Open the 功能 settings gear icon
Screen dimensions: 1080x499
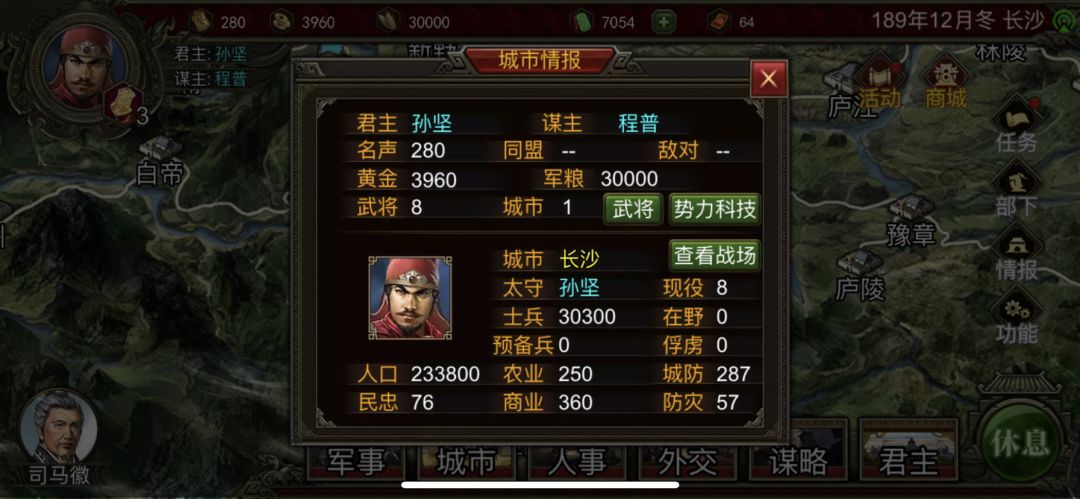pyautogui.click(x=1017, y=317)
